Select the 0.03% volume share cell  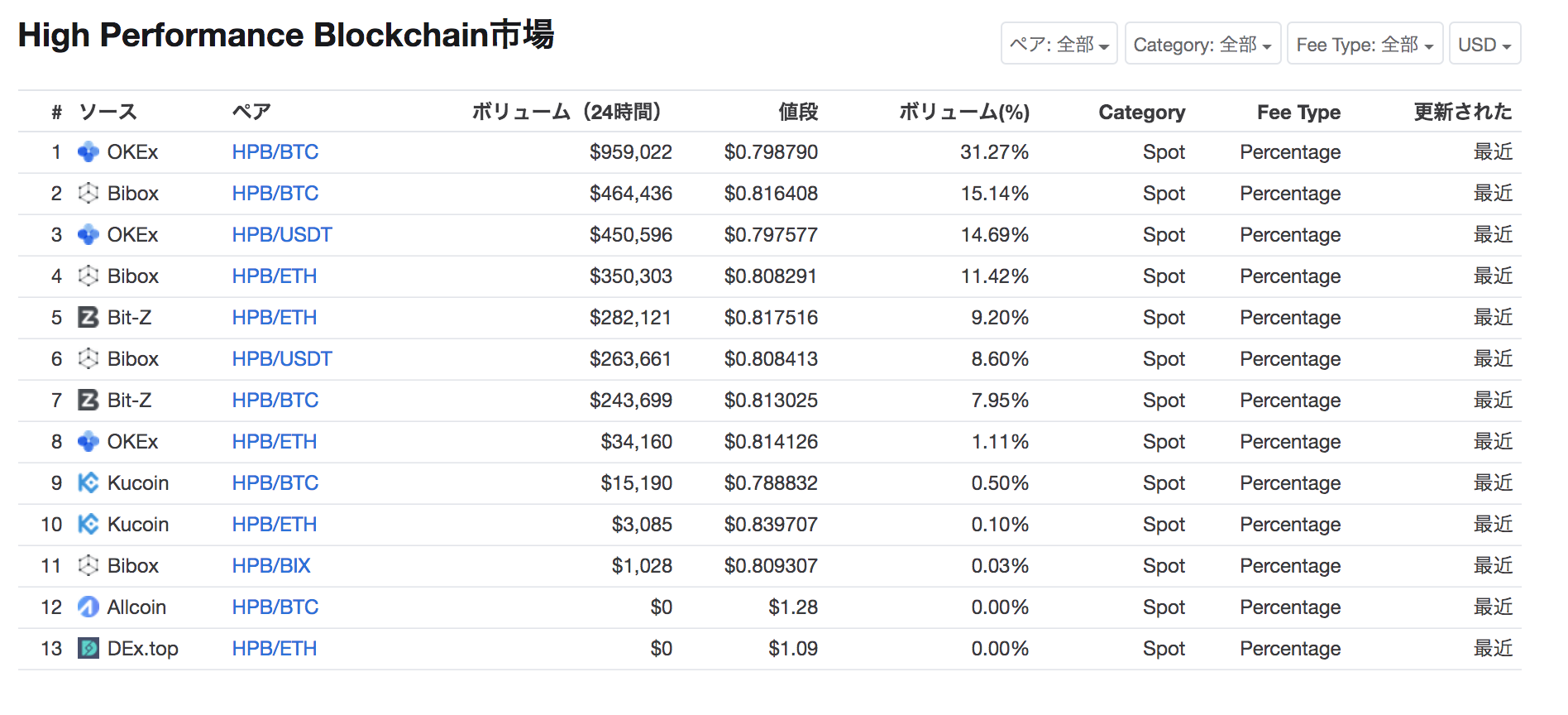[x=1000, y=566]
